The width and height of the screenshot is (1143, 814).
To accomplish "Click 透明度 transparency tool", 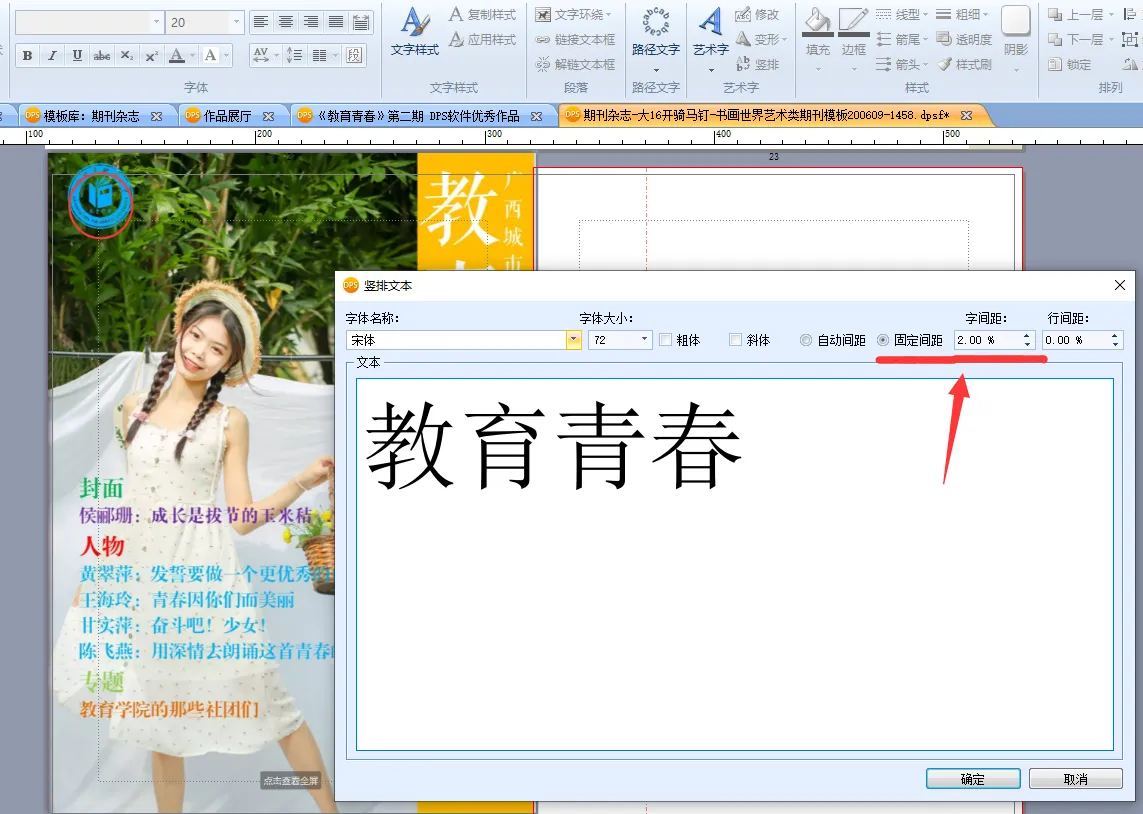I will point(964,39).
